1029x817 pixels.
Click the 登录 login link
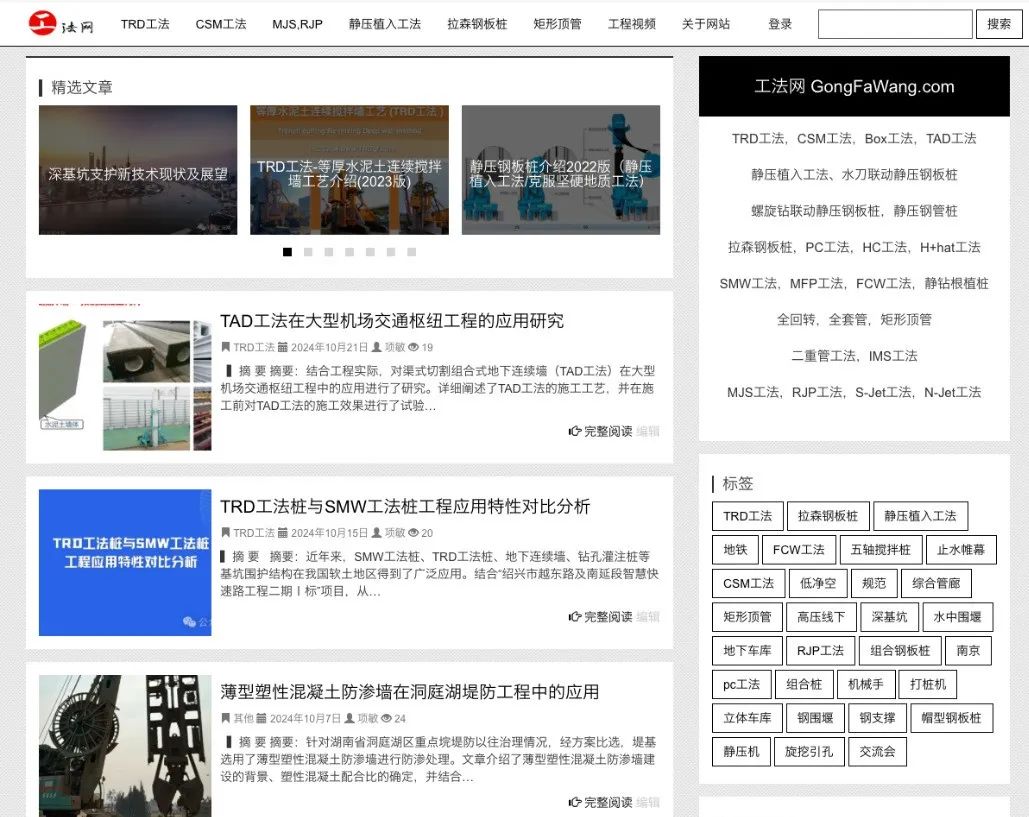pos(780,24)
